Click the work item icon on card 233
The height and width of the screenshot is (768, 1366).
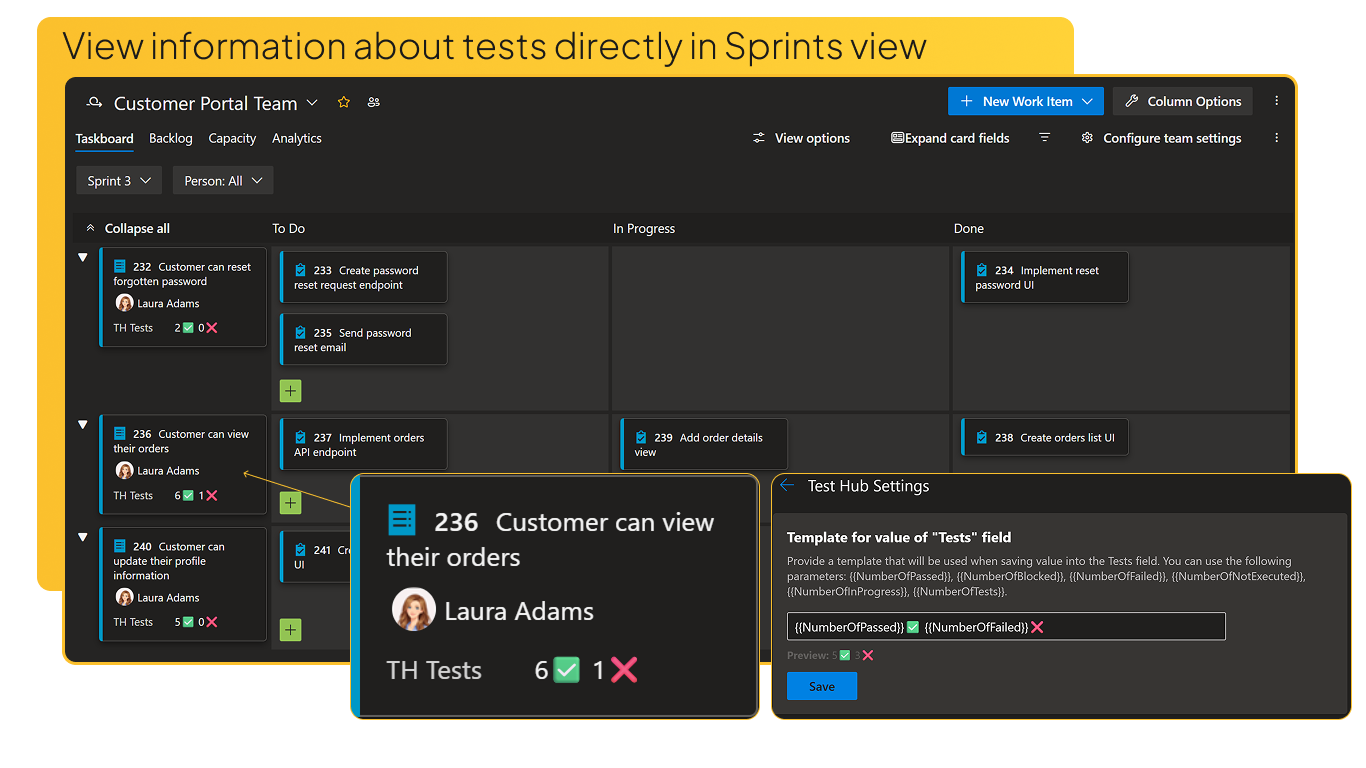click(301, 270)
